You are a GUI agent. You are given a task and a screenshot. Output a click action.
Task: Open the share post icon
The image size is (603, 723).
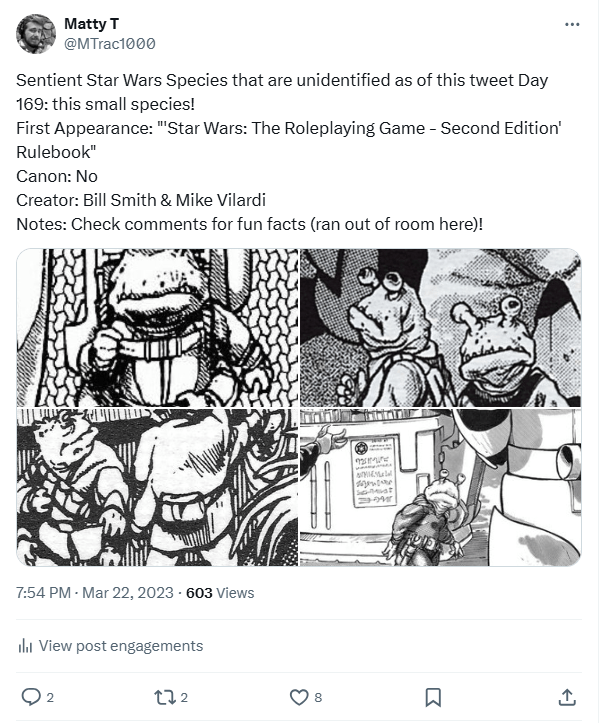pos(567,696)
